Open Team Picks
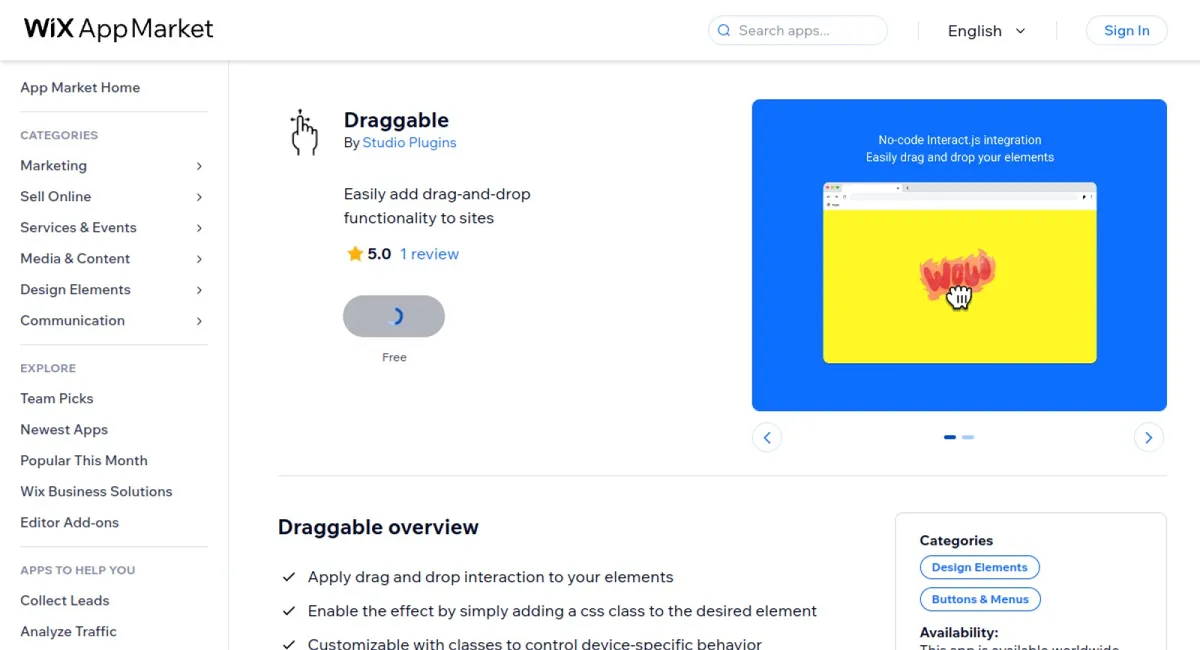 click(56, 398)
